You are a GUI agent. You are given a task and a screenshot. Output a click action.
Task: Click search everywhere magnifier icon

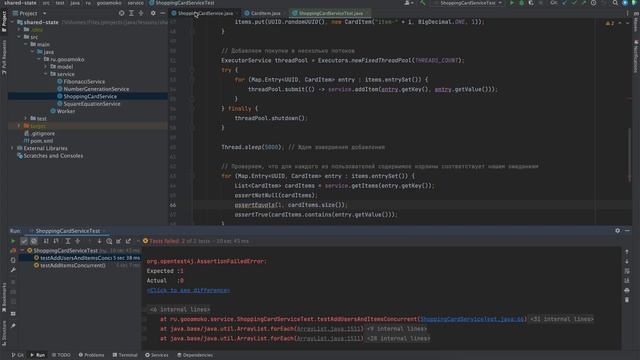615,3
